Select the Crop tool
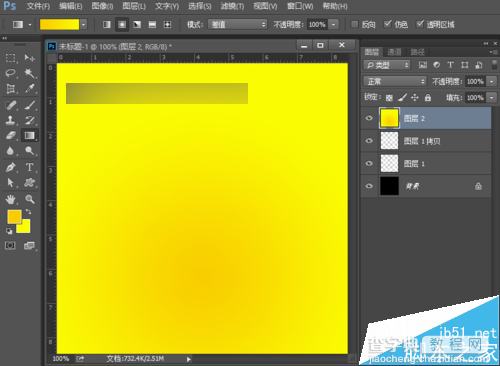Screen dimensions: 500x366 (x=11, y=89)
